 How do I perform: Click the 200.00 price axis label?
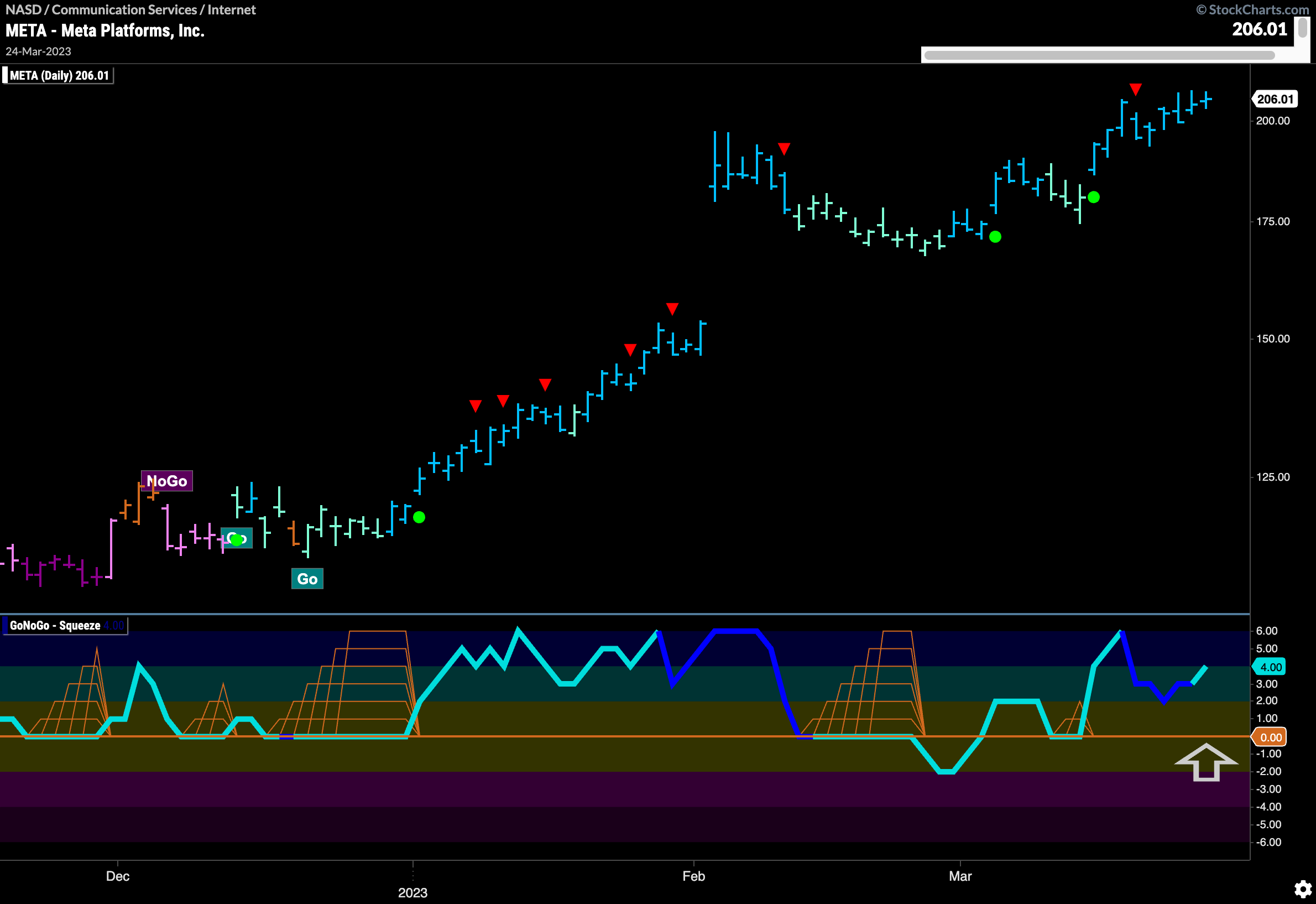[1273, 121]
